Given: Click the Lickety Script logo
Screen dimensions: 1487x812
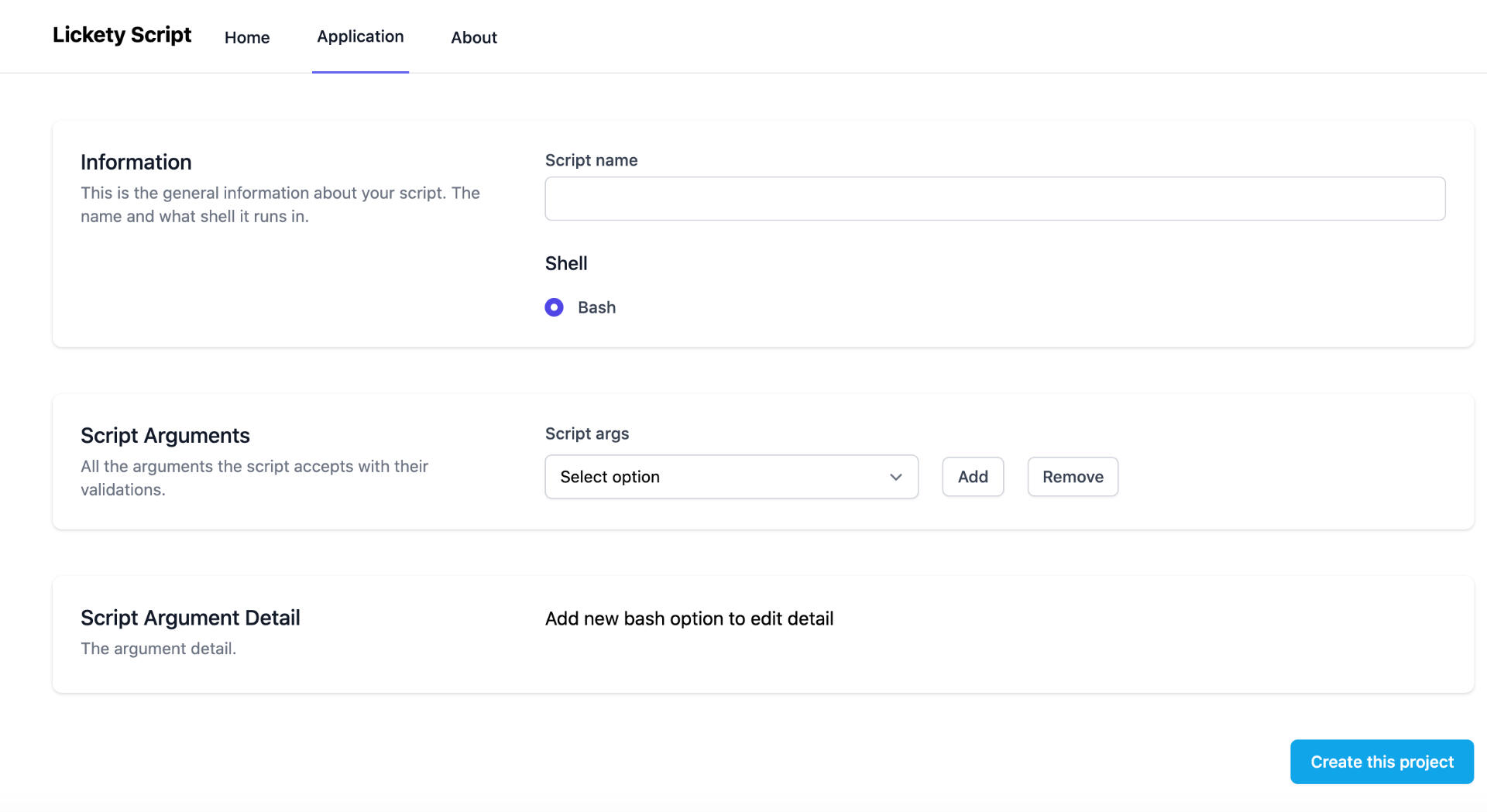Looking at the screenshot, I should (122, 36).
